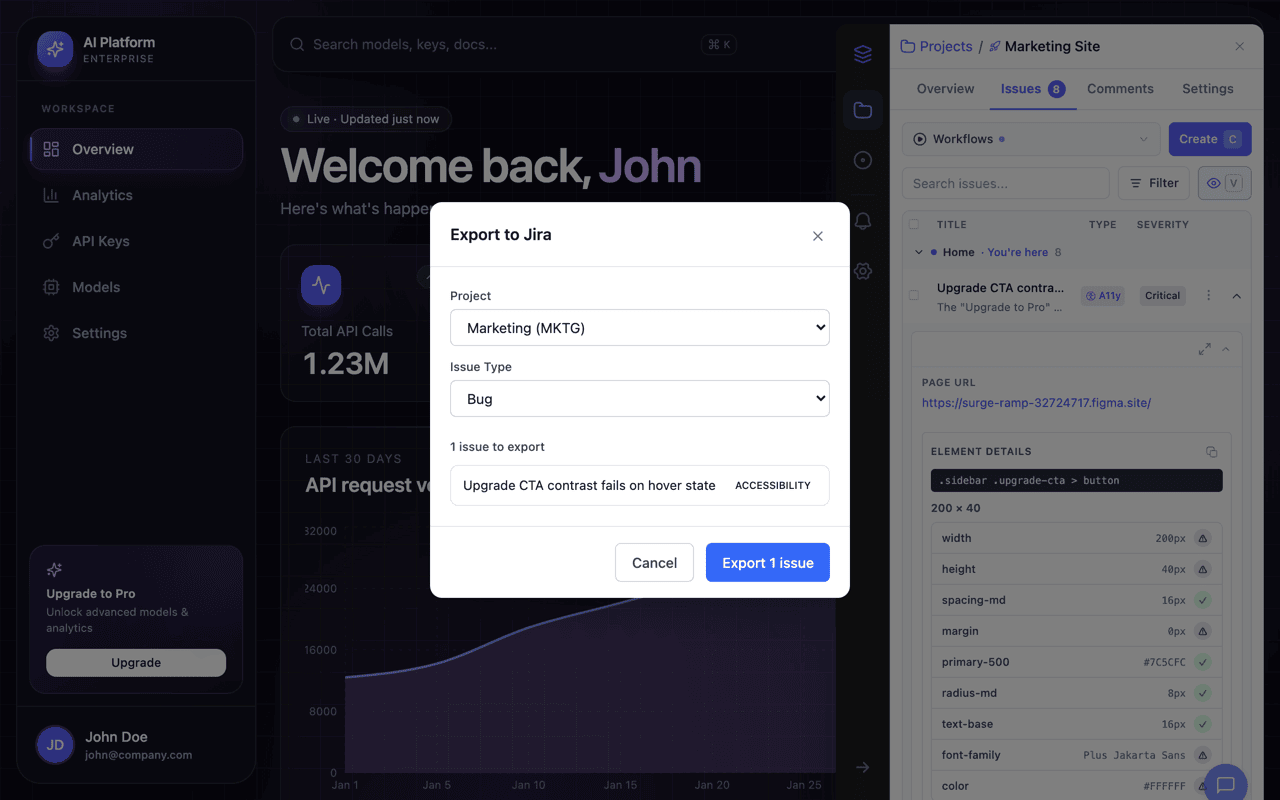Click the Upgrade button in the sidebar card
The image size is (1280, 800).
(136, 663)
